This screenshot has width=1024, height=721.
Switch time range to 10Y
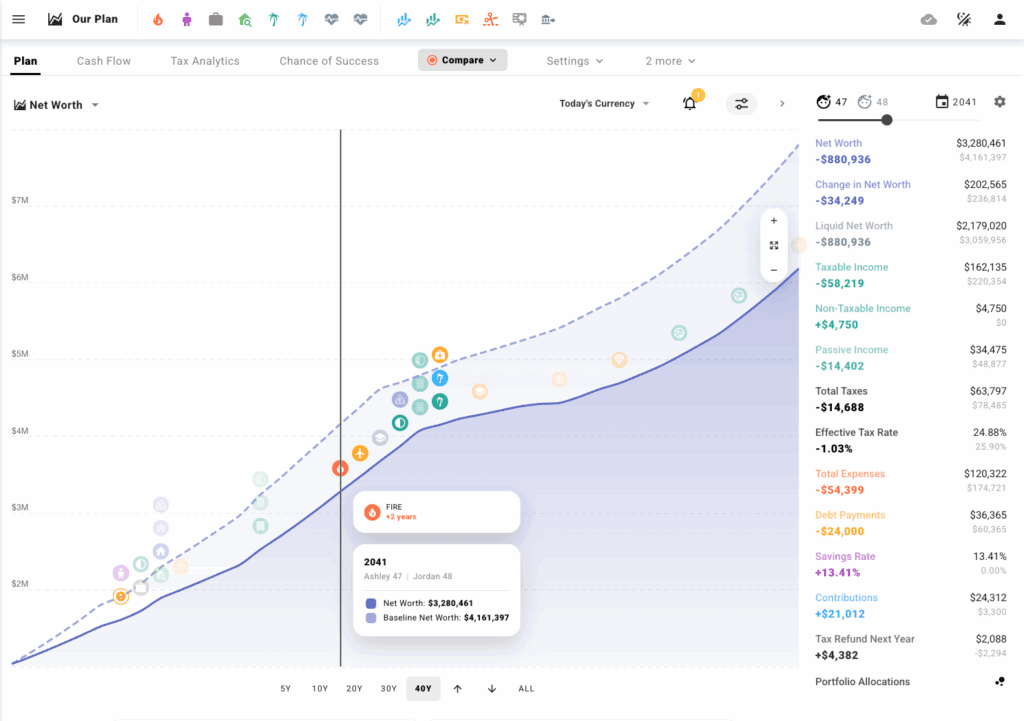click(320, 688)
